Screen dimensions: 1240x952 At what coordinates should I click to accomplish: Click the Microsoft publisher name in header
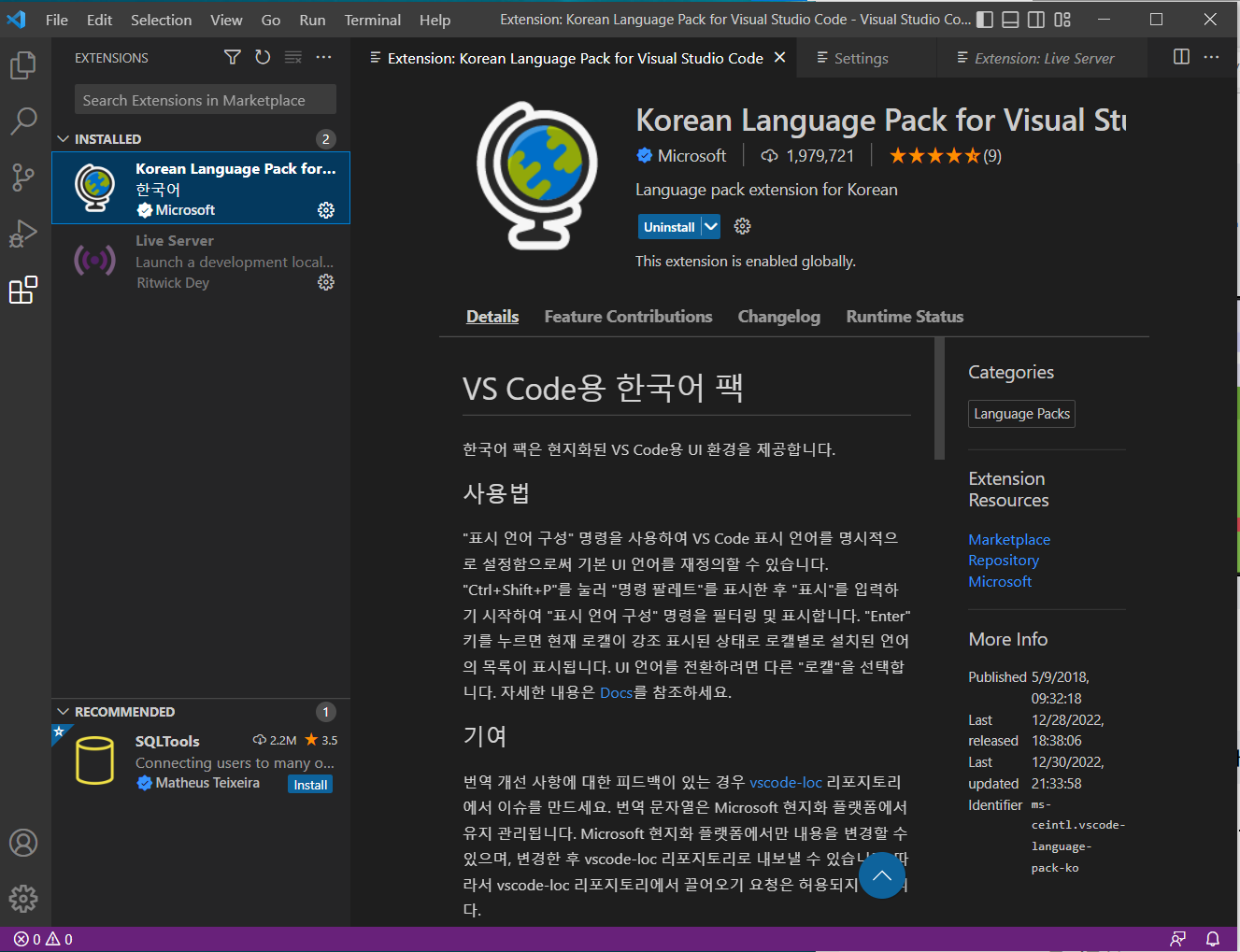click(x=691, y=156)
